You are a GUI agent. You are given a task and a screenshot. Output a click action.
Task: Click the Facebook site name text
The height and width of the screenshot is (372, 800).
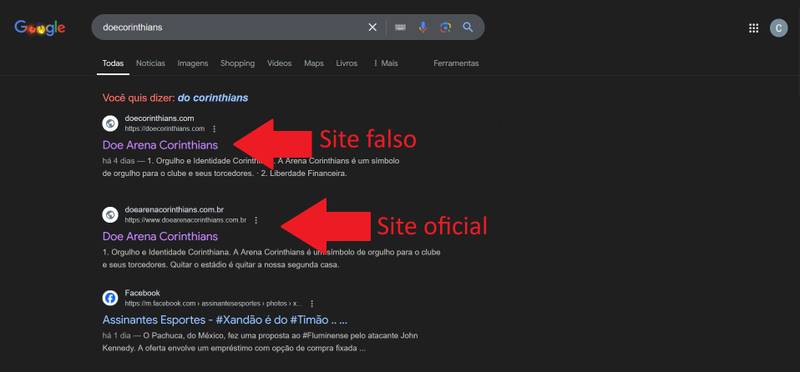[x=142, y=293]
